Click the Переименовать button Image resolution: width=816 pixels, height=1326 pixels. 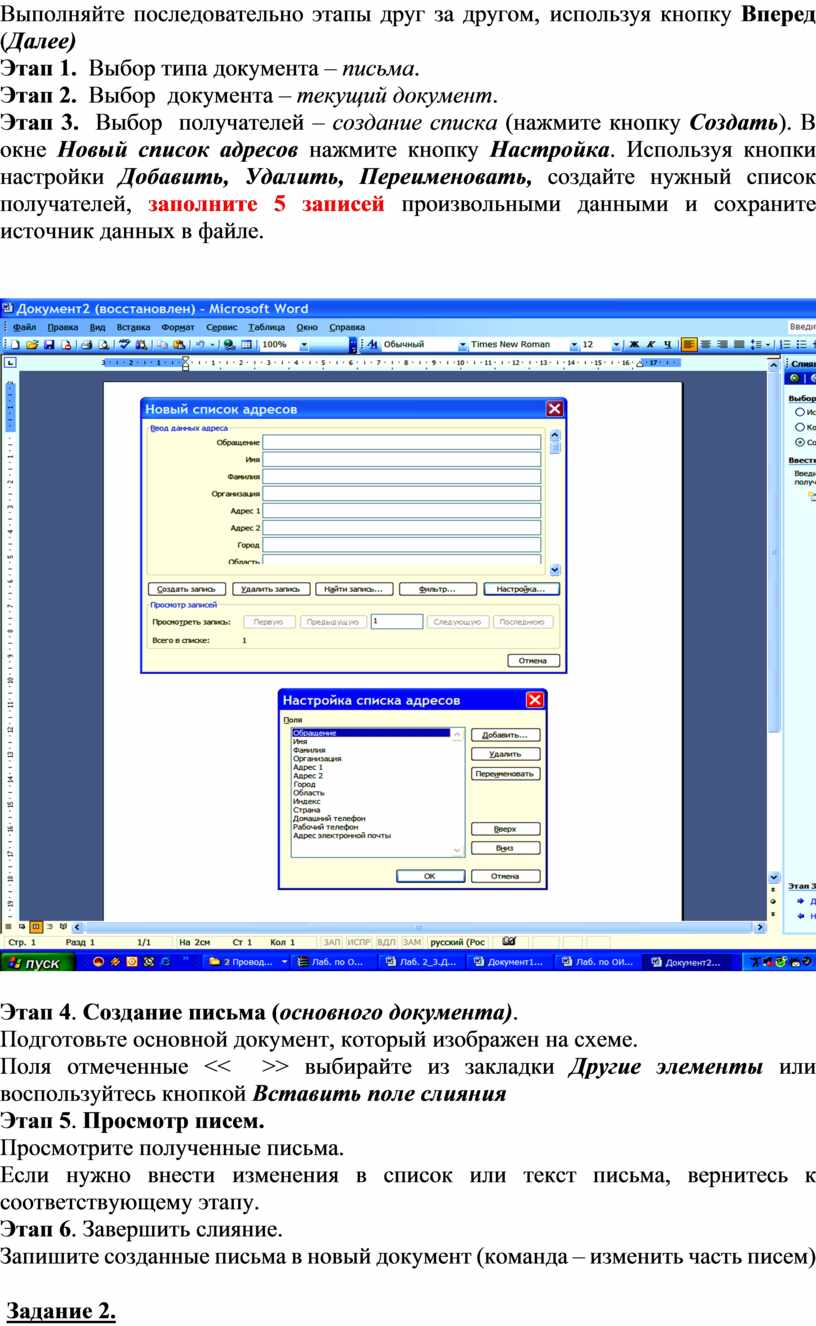click(505, 773)
